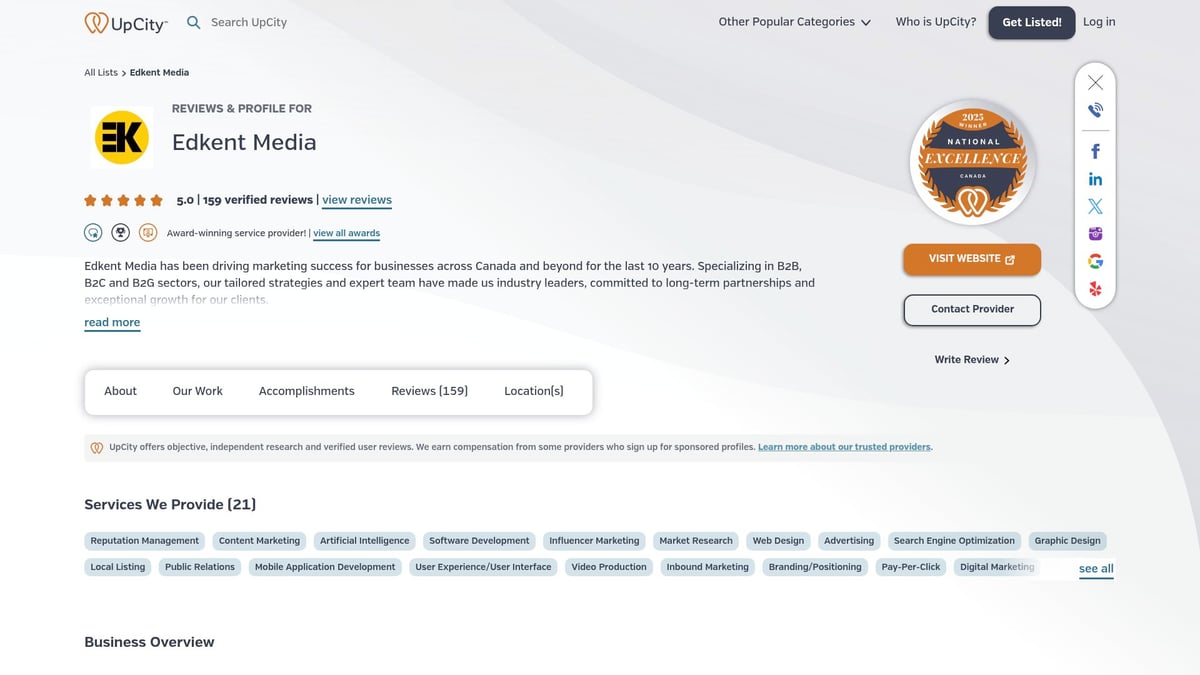The width and height of the screenshot is (1200, 675).
Task: Click into the Search UpCity field
Action: pyautogui.click(x=249, y=22)
